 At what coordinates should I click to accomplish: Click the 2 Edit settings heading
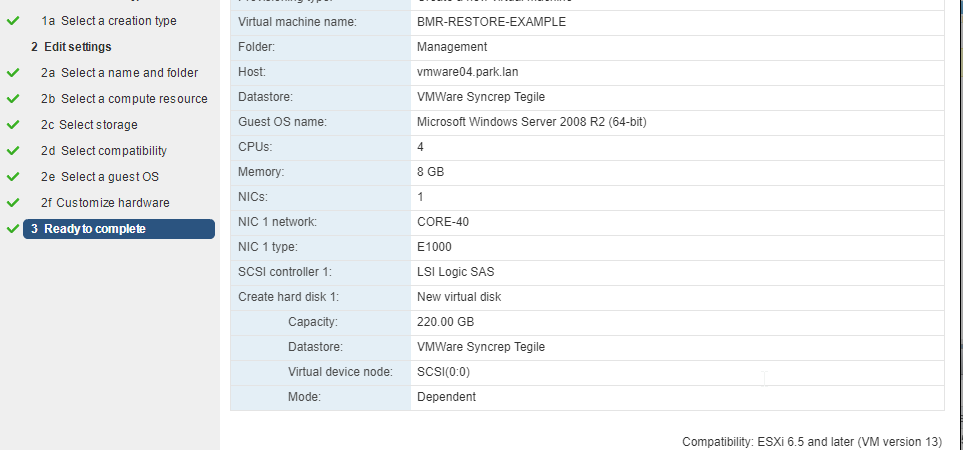[71, 47]
